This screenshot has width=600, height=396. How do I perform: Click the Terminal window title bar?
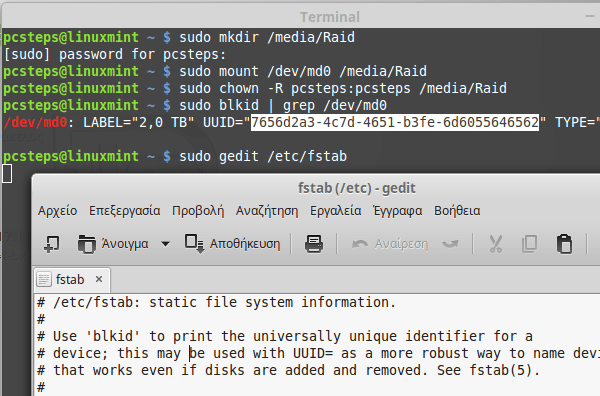point(300,17)
